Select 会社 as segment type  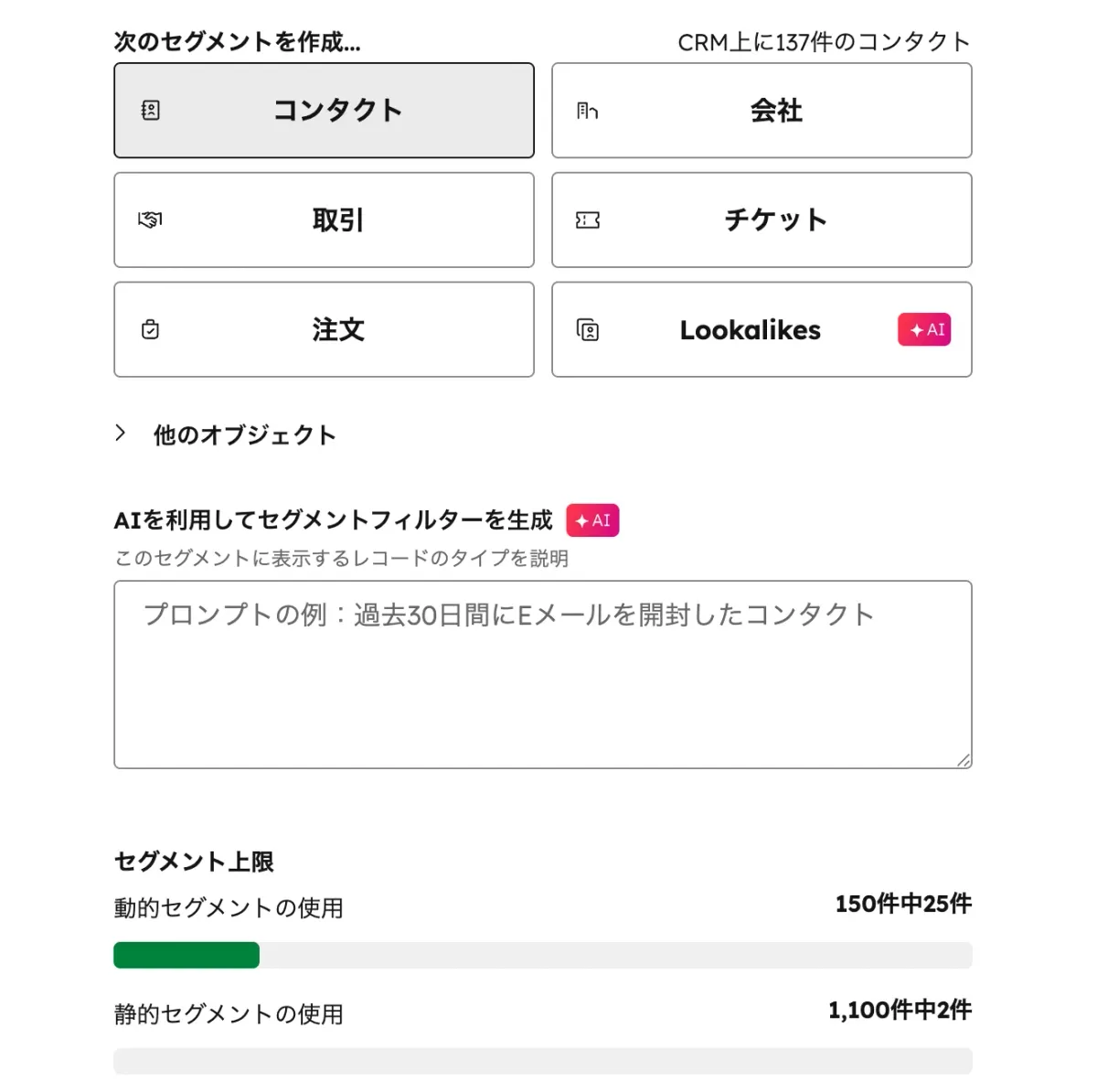coord(762,110)
